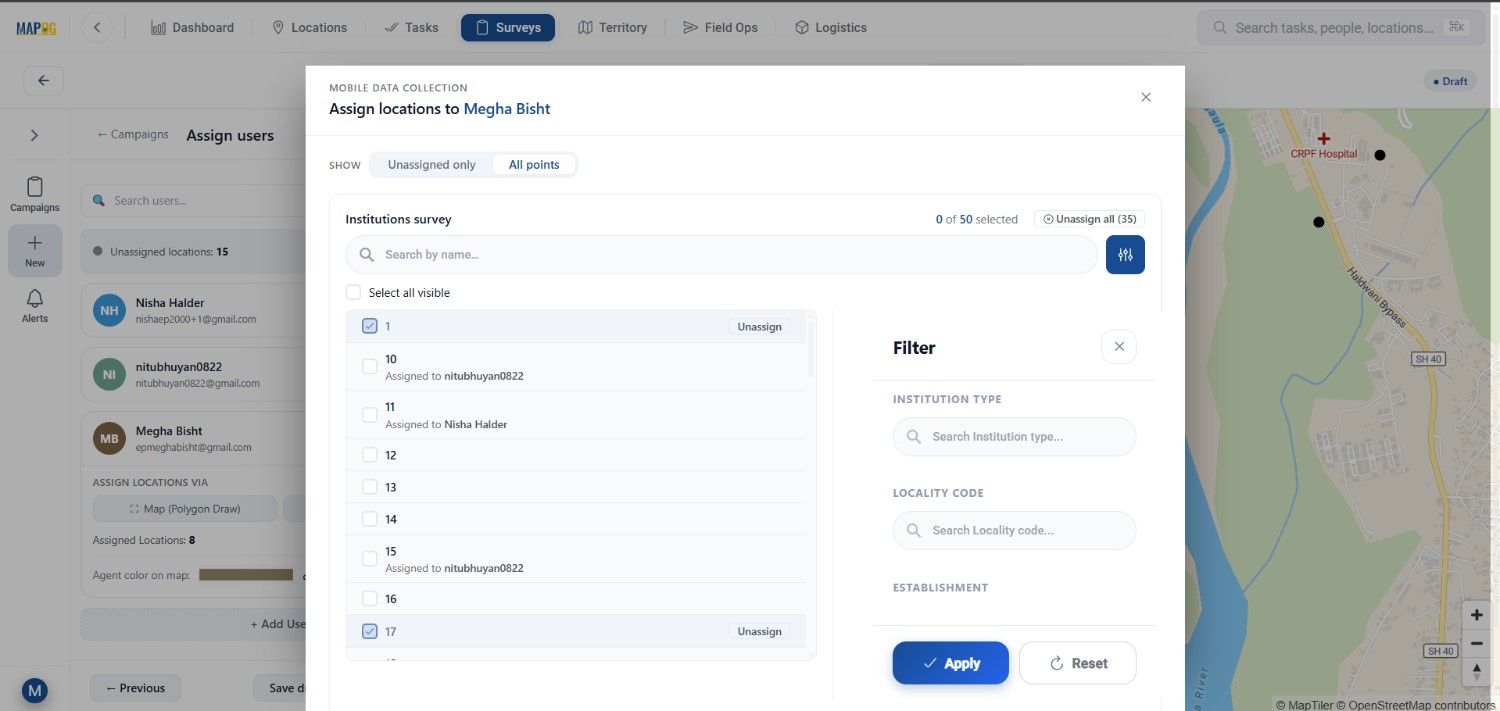
Task: Go back via the Campaigns breadcrumb link
Action: tap(133, 134)
